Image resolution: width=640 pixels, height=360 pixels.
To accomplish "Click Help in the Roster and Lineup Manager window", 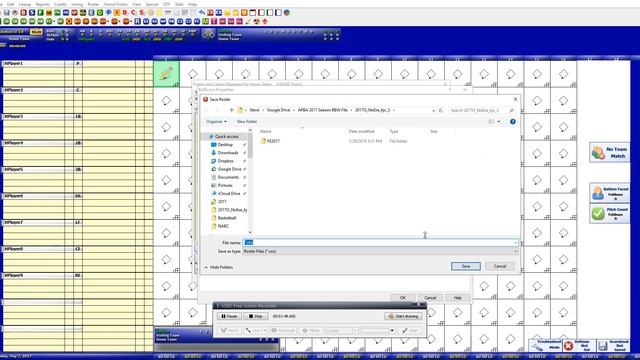I will (x=458, y=298).
